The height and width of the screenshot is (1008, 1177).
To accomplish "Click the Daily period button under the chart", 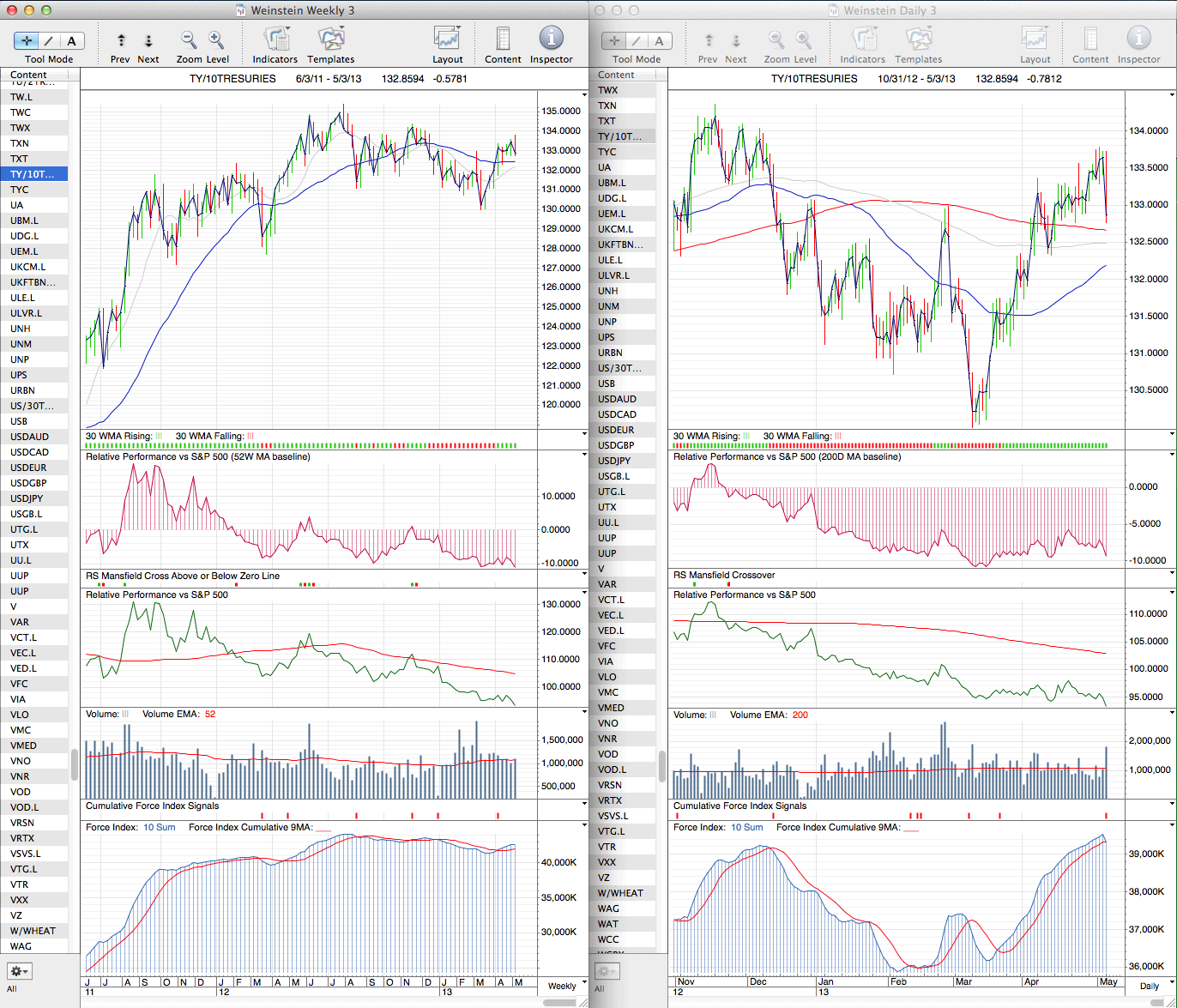I will 1150,986.
